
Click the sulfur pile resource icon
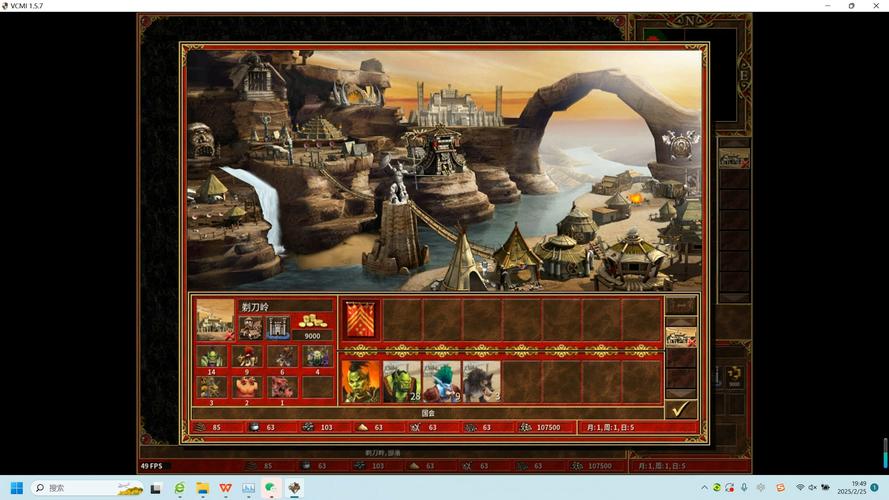362,427
